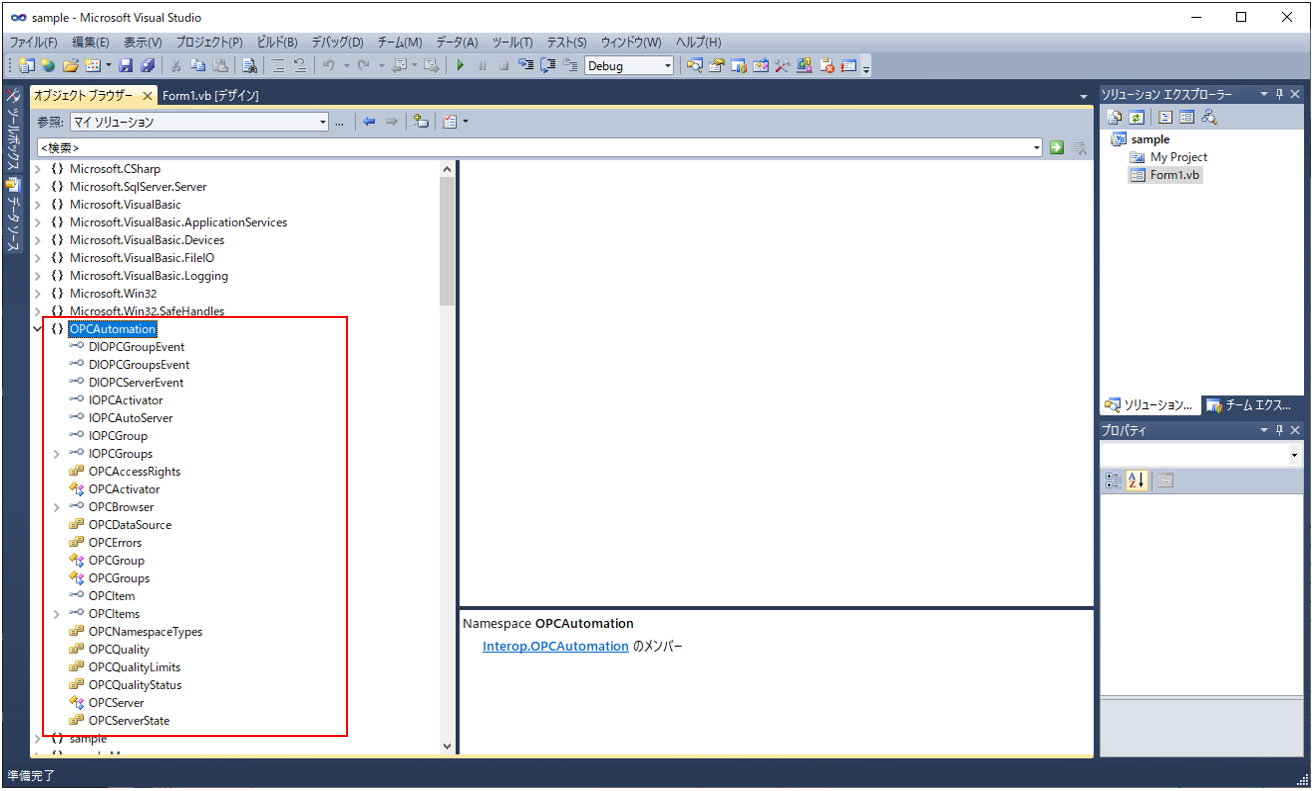Switch to the Form1.vb [デザイン] tab

(x=211, y=95)
